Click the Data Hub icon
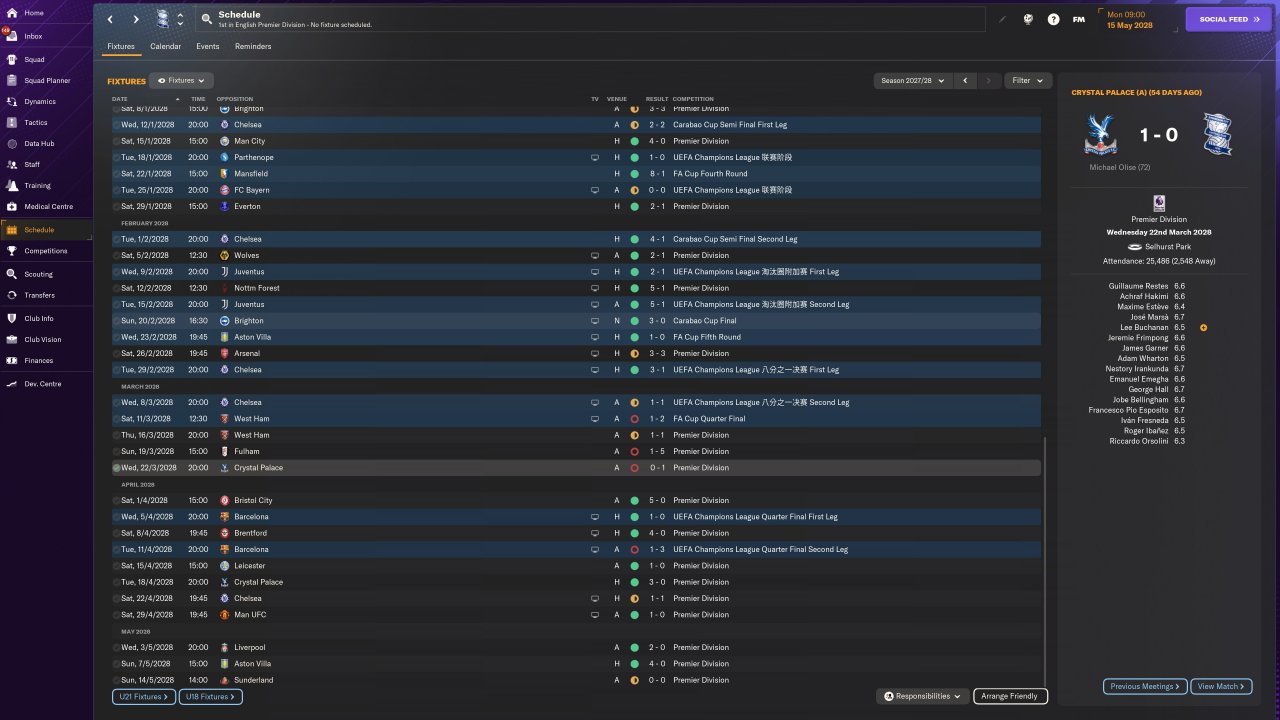1280x720 pixels. point(12,143)
